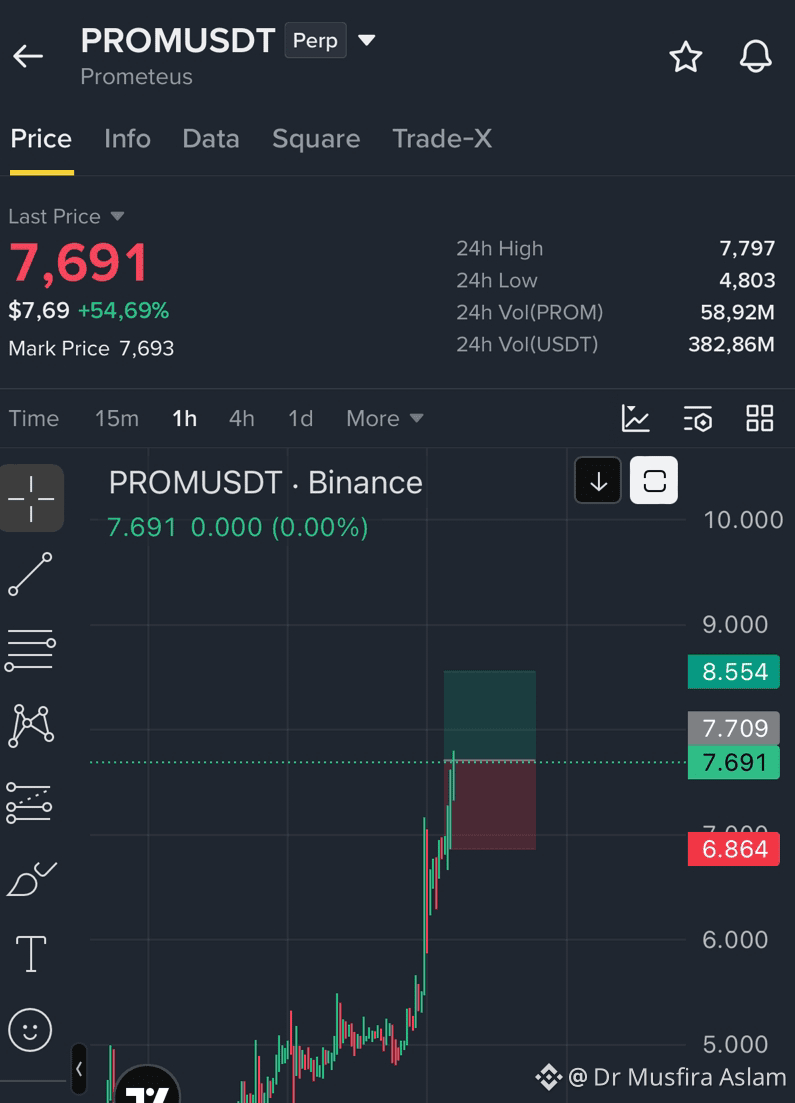The image size is (795, 1103).
Task: Open price alerts bell icon
Action: pyautogui.click(x=756, y=56)
